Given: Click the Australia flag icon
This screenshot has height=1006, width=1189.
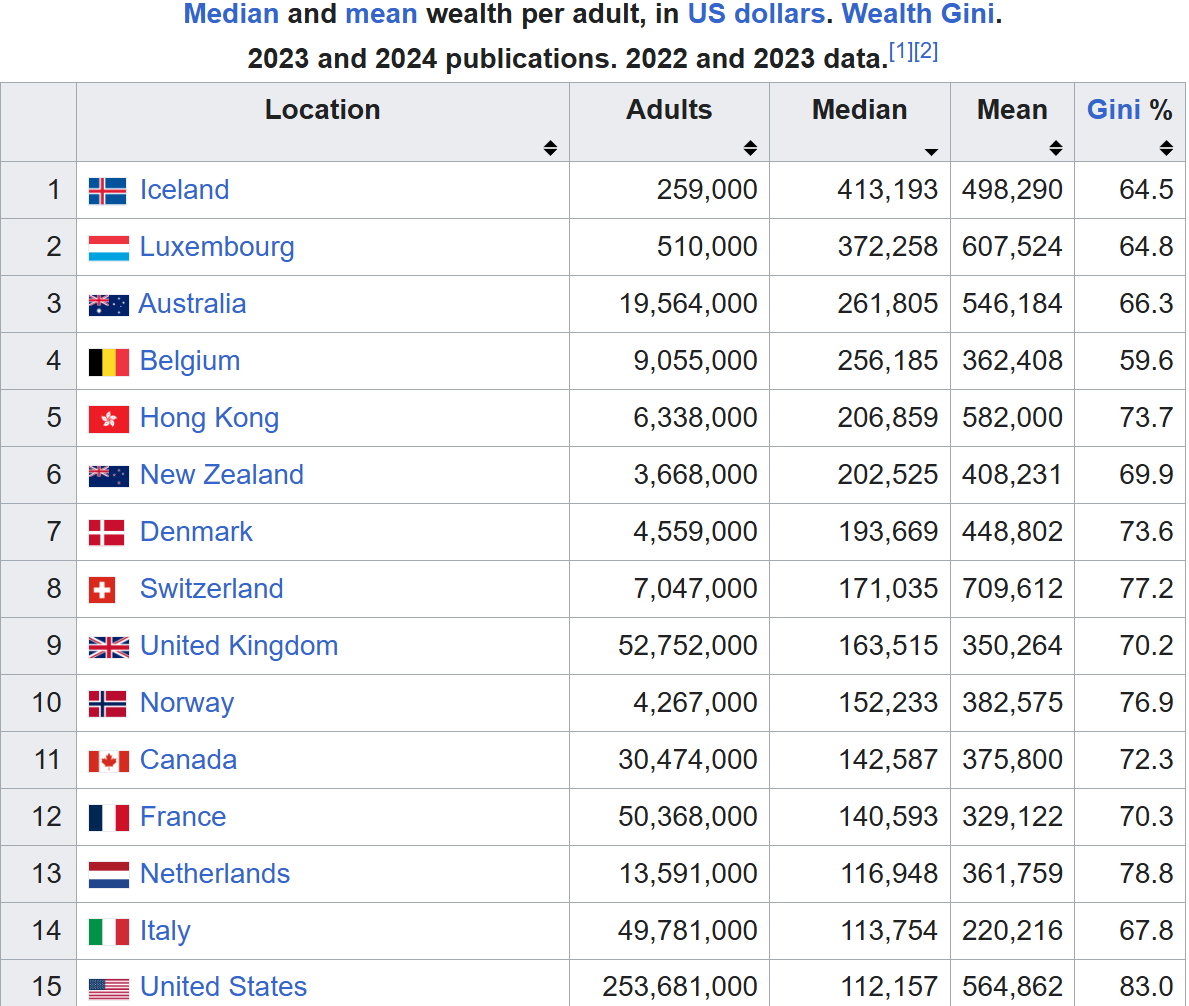Looking at the screenshot, I should [108, 305].
